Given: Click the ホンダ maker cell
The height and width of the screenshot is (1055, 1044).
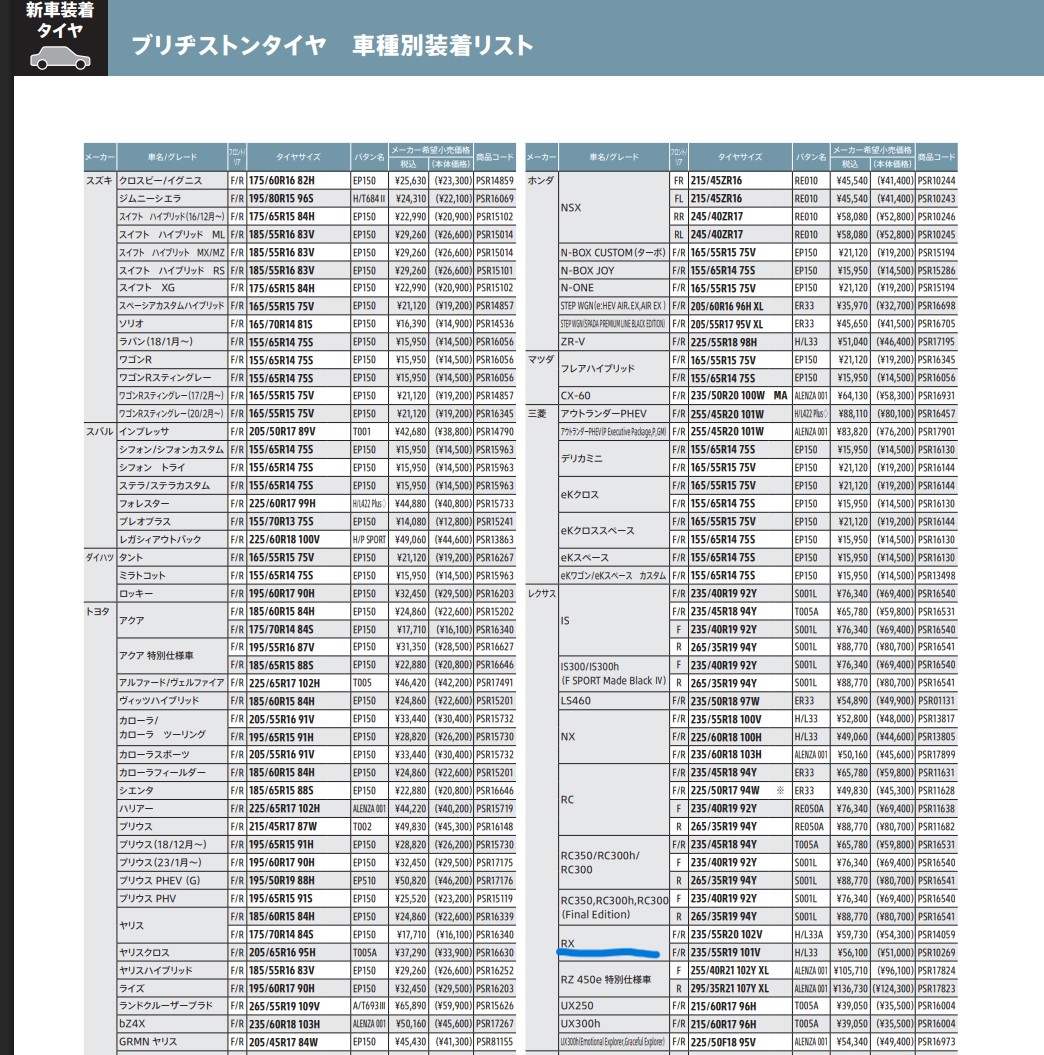Looking at the screenshot, I should 541,180.
